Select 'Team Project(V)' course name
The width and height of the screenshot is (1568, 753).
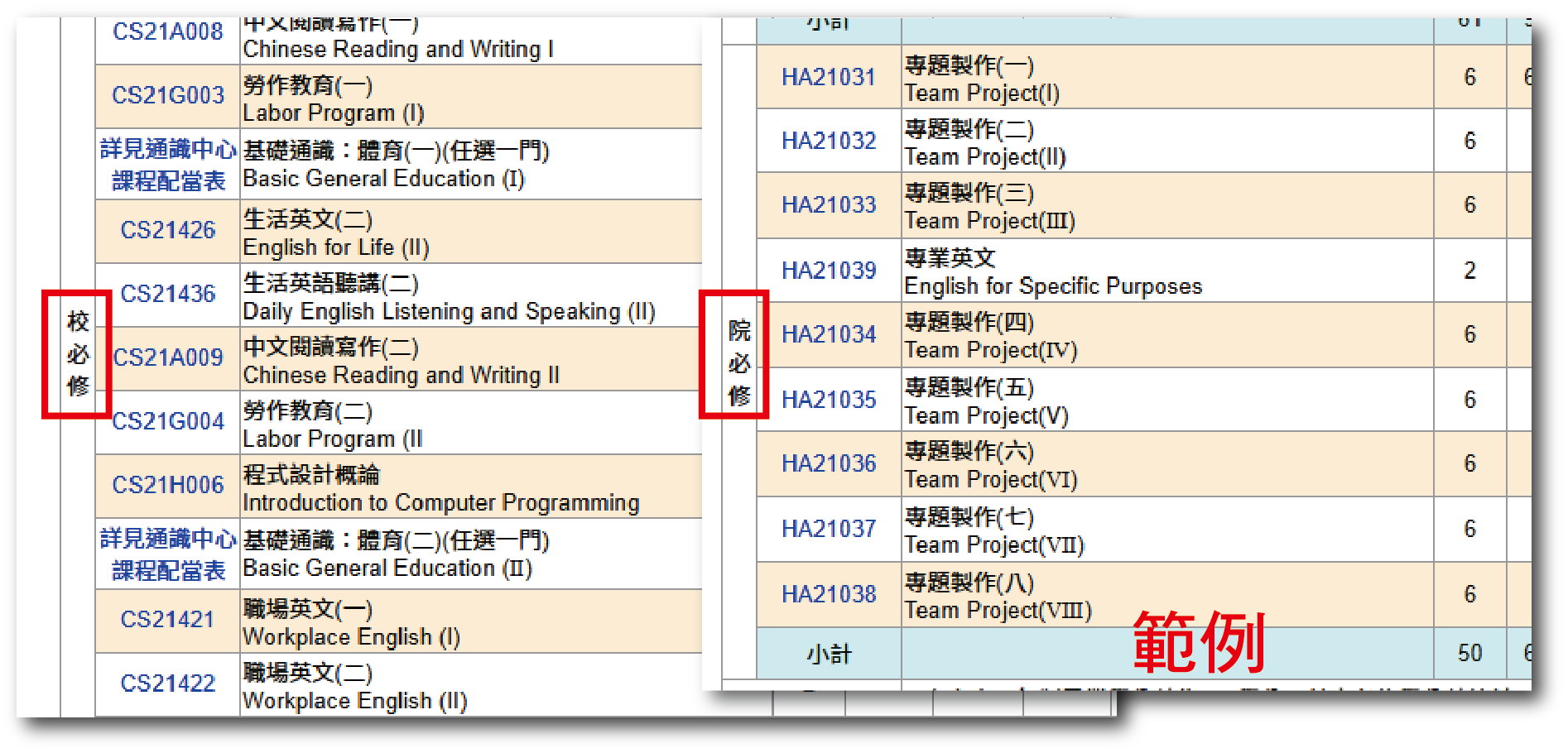point(987,416)
